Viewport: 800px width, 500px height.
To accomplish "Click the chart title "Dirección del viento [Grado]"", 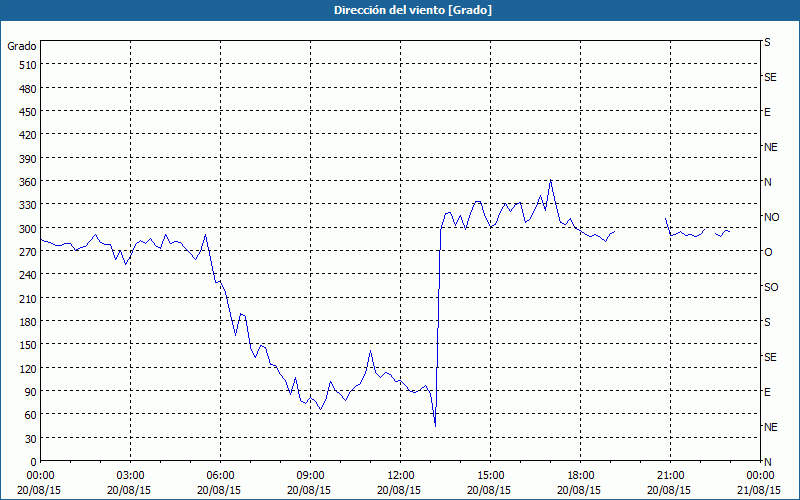I will 413,10.
